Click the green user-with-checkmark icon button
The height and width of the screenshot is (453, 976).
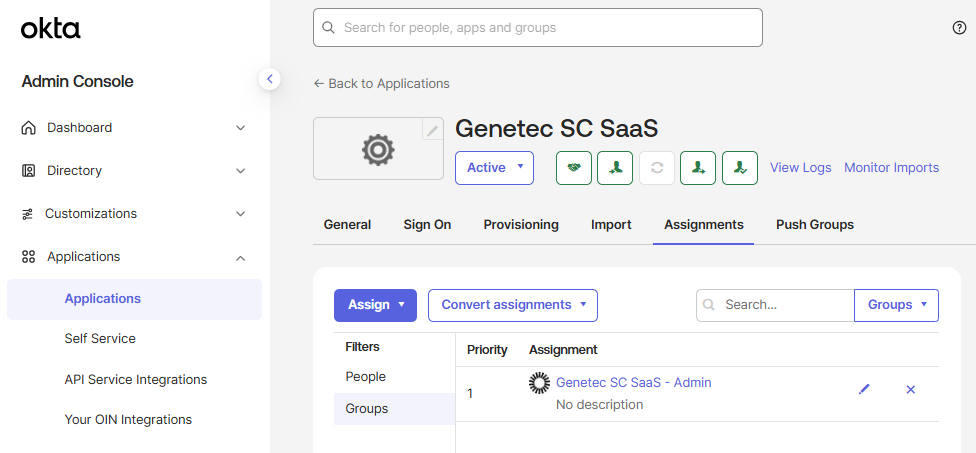click(740, 167)
